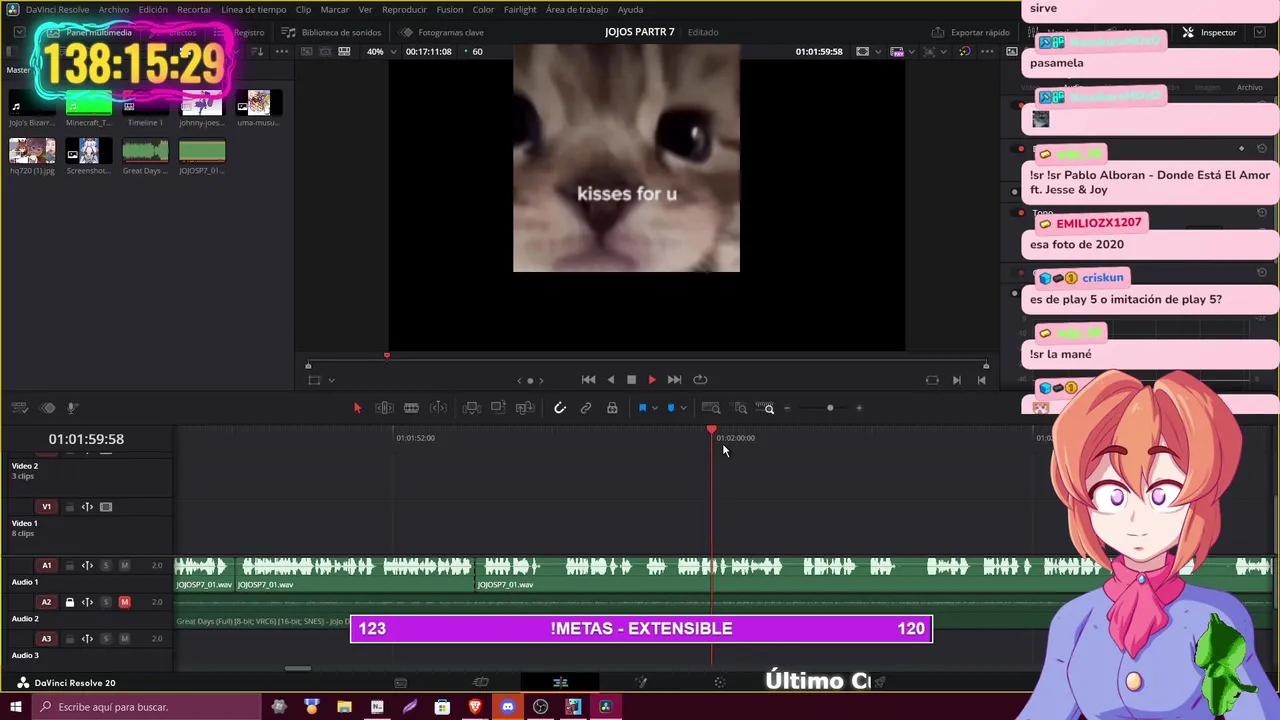
Task: Click the Full Extent Zoom icon
Action: tap(711, 408)
